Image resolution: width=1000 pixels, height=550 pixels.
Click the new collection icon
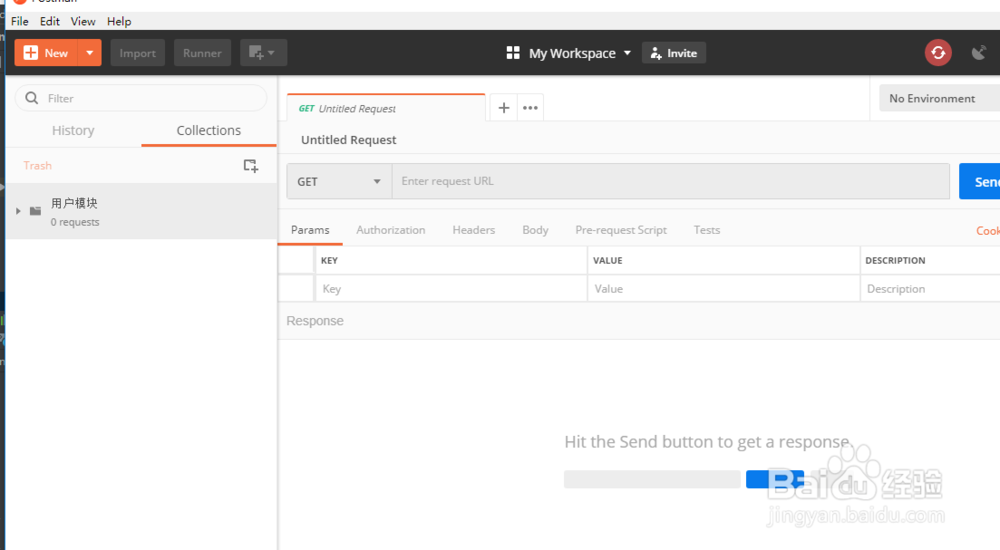click(250, 166)
